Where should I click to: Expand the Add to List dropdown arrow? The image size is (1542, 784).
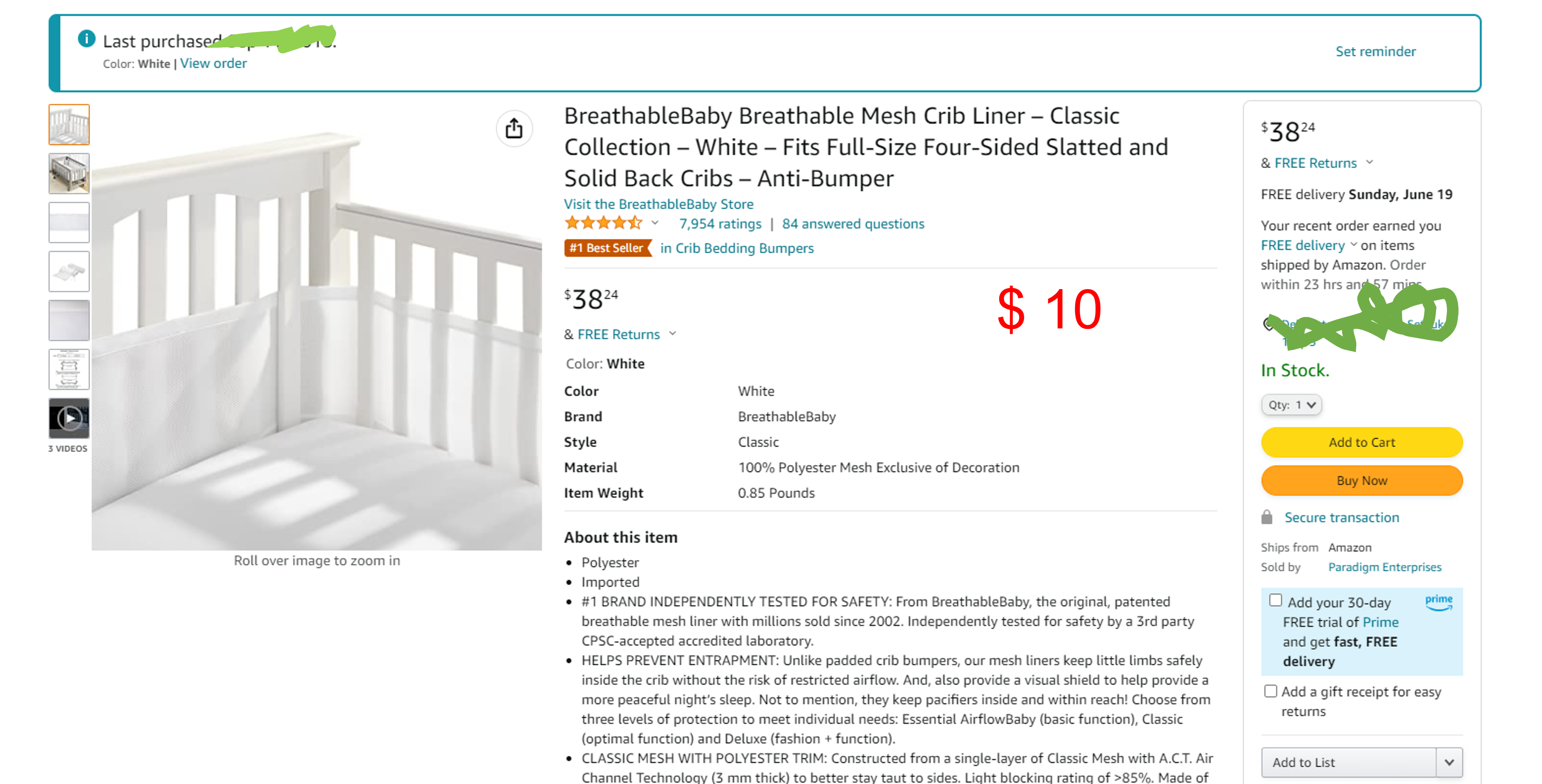point(1449,762)
